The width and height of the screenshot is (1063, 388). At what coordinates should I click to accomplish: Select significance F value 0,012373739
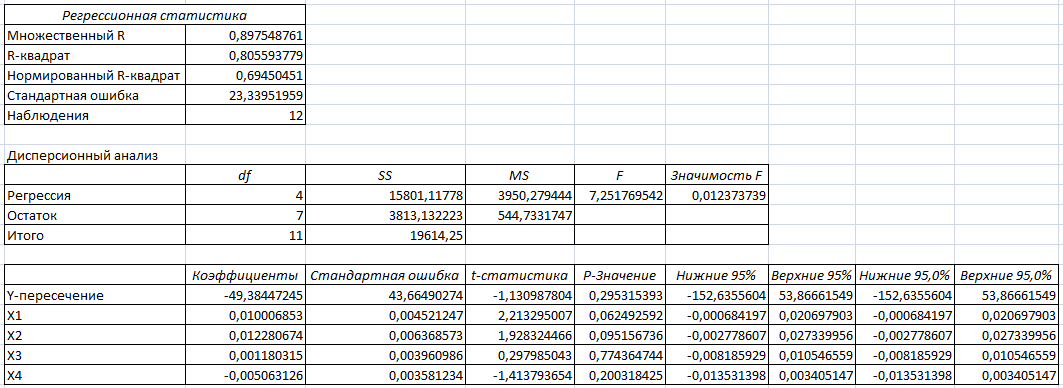click(x=717, y=195)
